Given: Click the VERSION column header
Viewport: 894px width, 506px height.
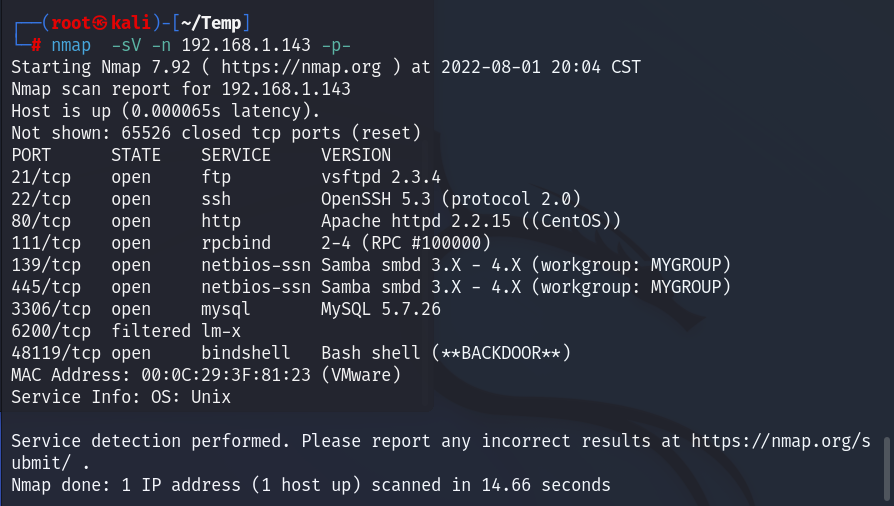Looking at the screenshot, I should point(356,155).
